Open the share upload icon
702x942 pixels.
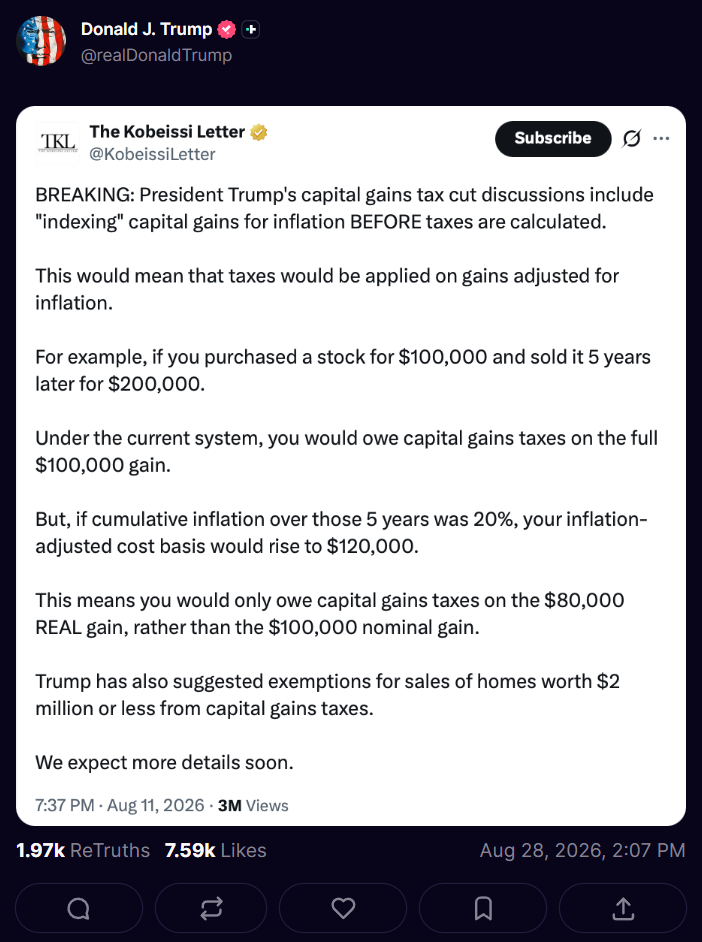point(623,908)
